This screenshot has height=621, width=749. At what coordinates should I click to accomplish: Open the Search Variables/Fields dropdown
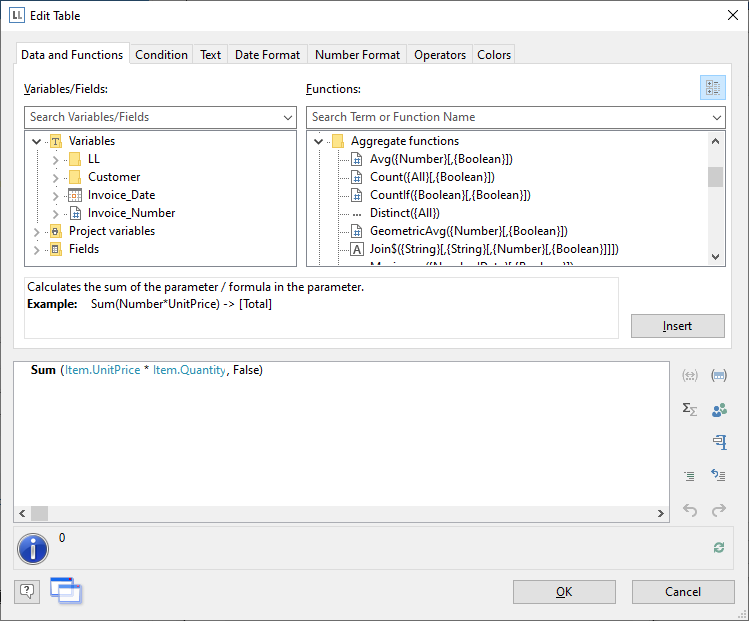pyautogui.click(x=288, y=117)
